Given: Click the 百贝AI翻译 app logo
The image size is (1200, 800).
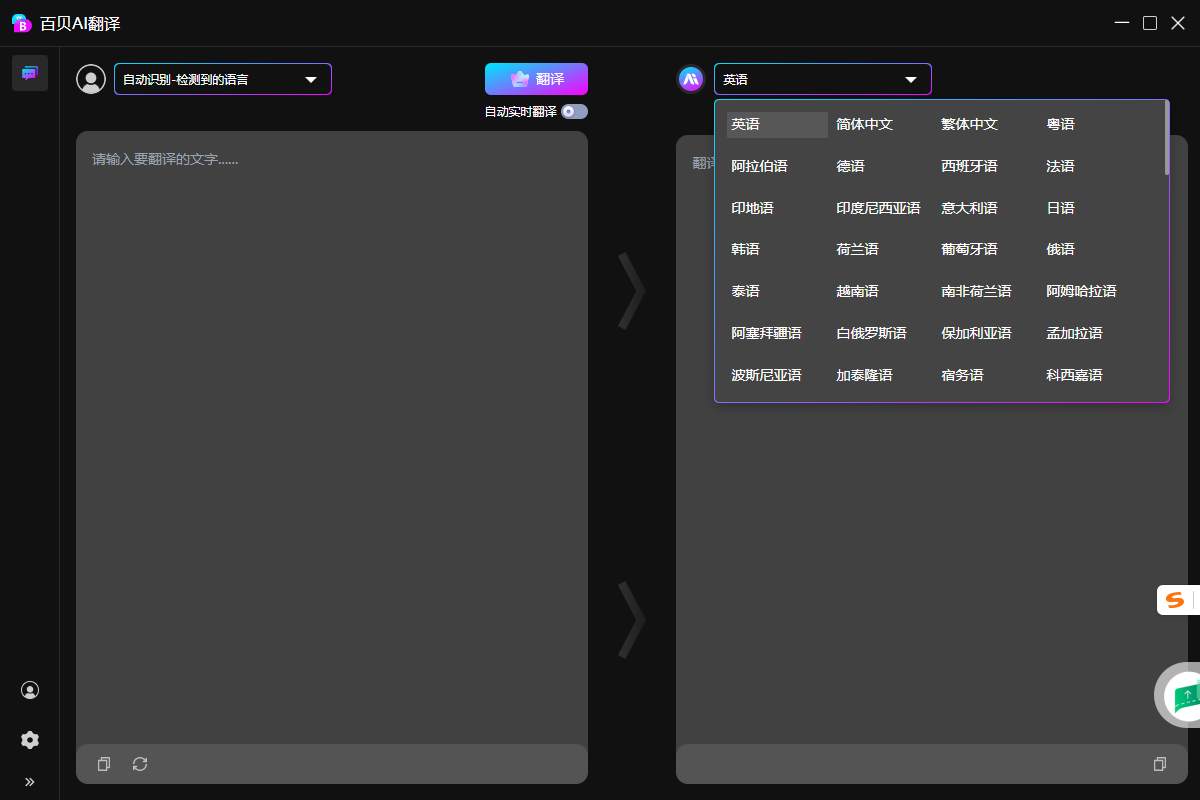Looking at the screenshot, I should pyautogui.click(x=22, y=23).
